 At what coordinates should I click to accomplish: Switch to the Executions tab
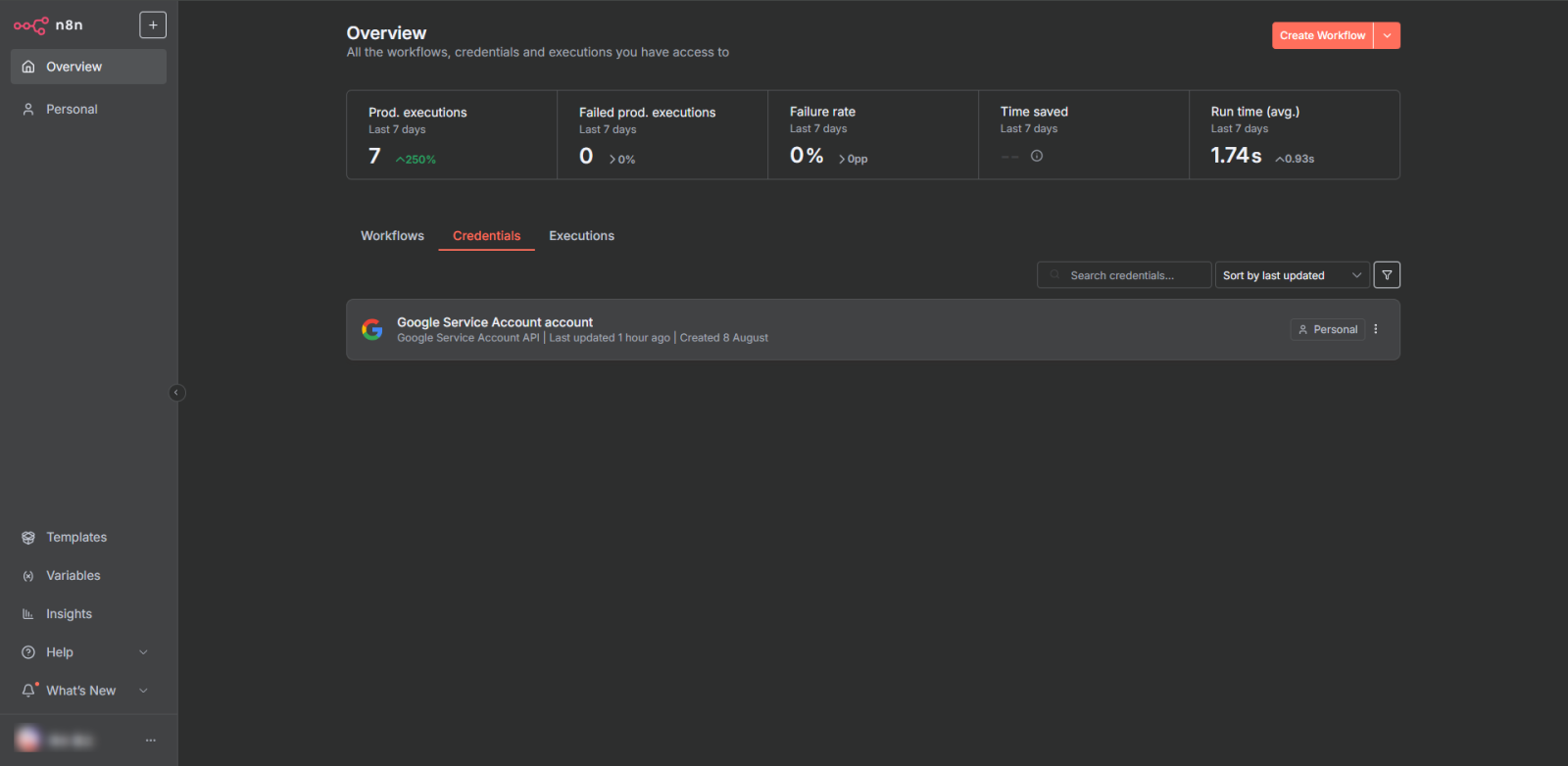[581, 236]
